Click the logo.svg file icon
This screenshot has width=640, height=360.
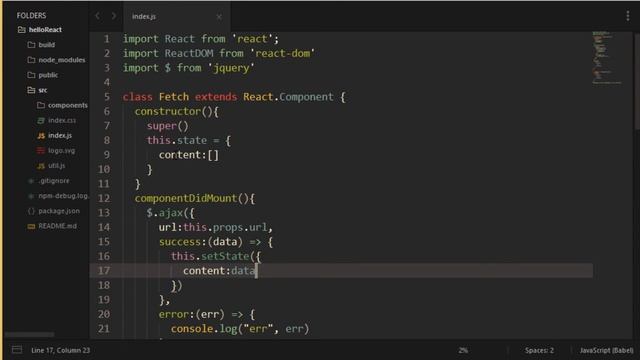coord(41,151)
